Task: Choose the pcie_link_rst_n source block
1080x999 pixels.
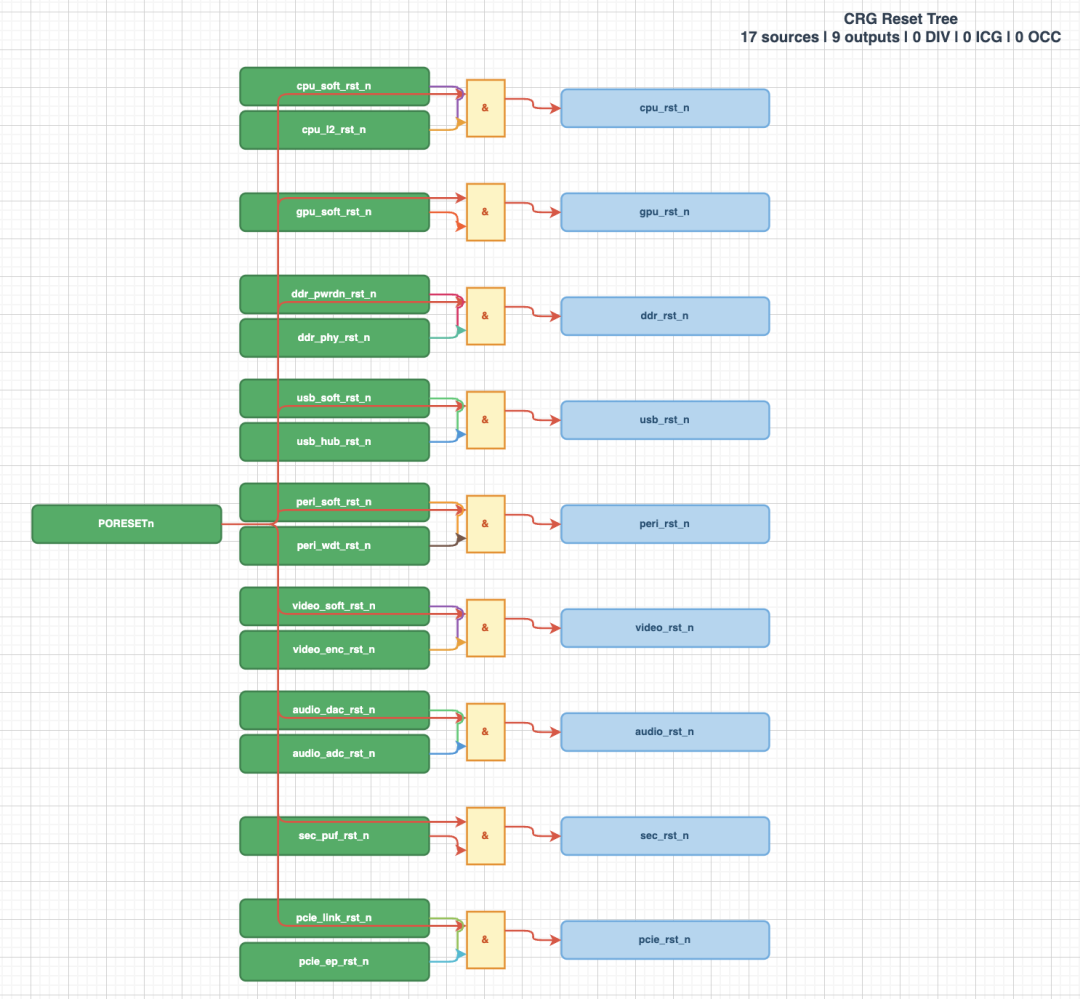Action: pos(335,918)
